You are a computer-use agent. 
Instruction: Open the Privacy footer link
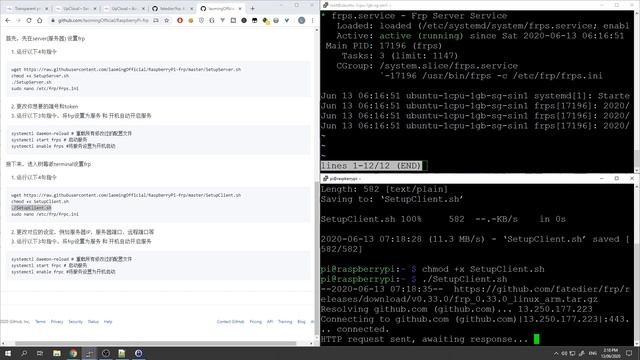pos(57,322)
